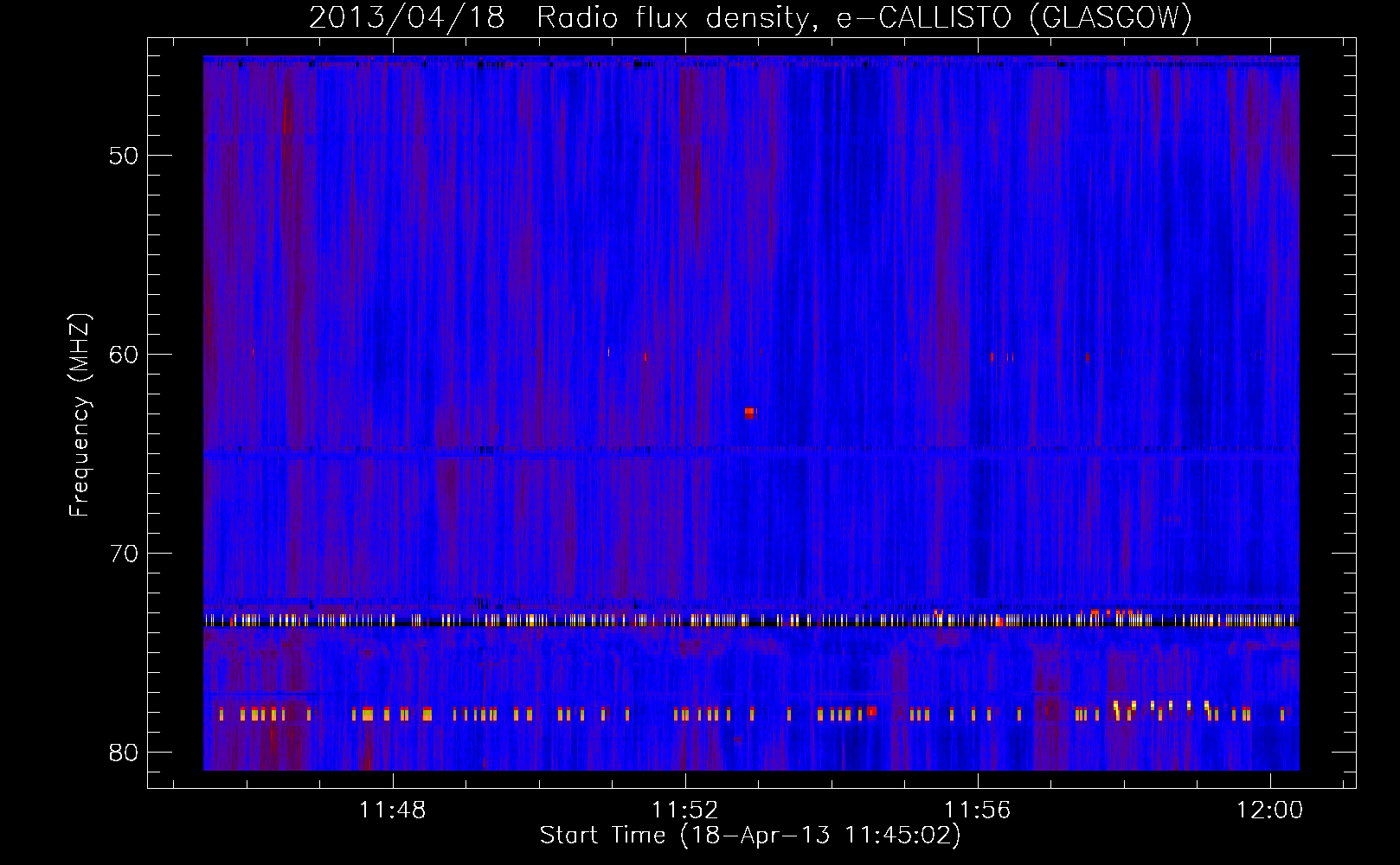
Task: Click the 11:56 time tick label
Action: pyautogui.click(x=978, y=811)
